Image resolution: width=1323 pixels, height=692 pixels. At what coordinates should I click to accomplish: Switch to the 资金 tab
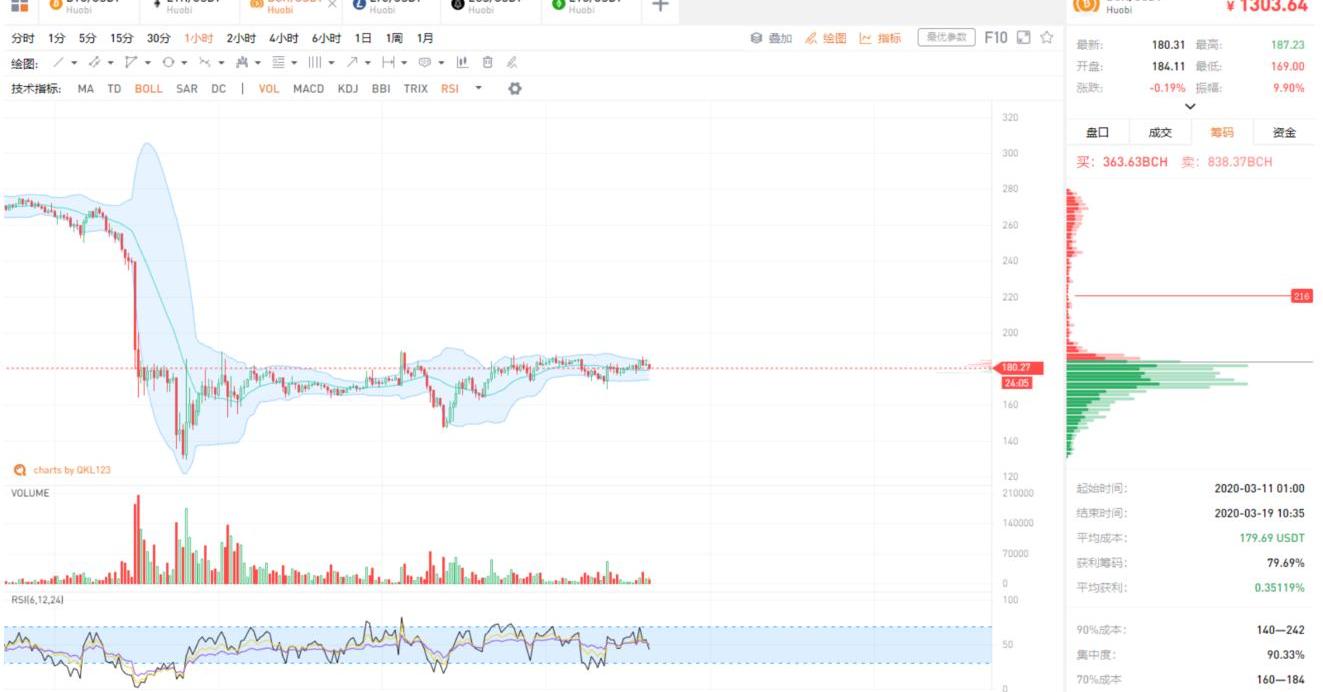pos(1284,132)
